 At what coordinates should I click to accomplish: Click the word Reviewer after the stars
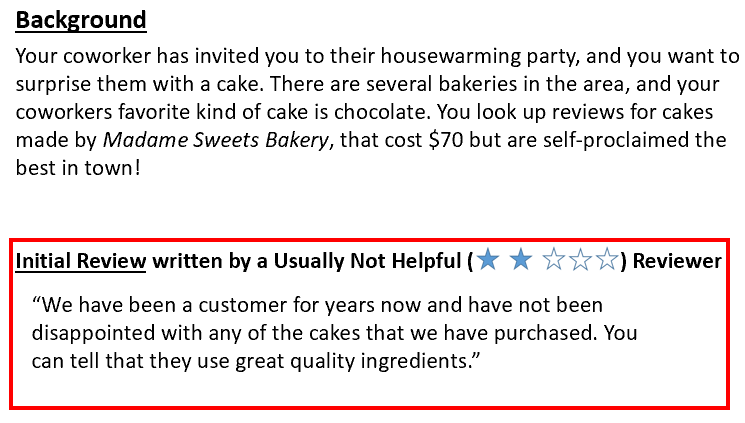coord(676,262)
